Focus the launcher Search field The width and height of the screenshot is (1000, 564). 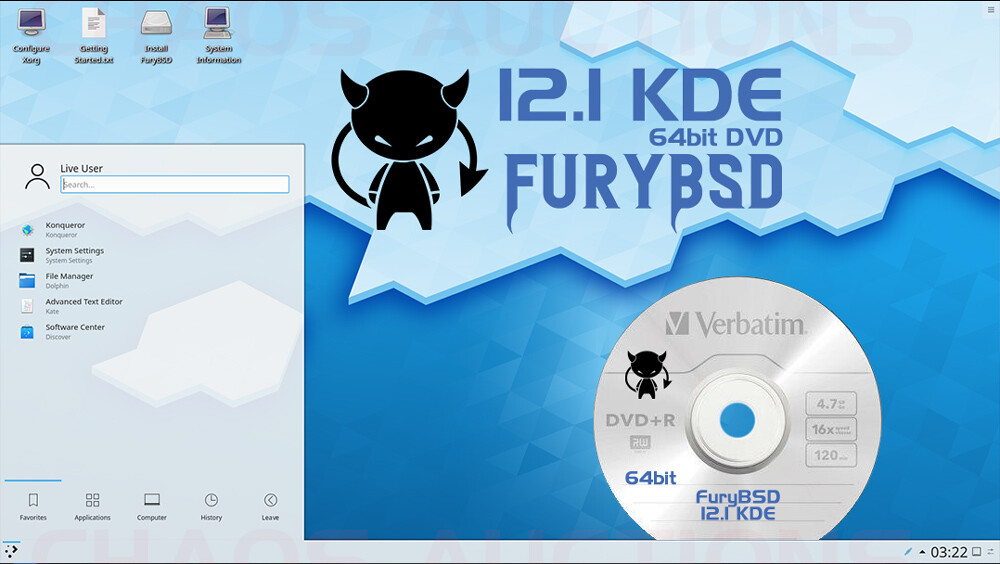175,184
